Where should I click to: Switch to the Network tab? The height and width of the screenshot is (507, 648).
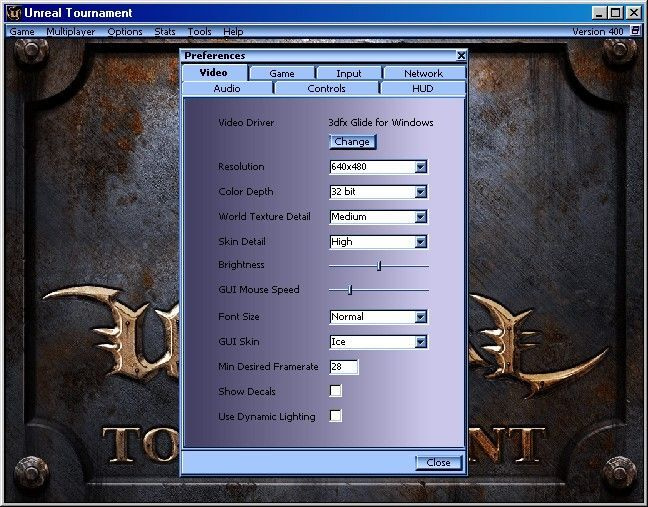pyautogui.click(x=424, y=74)
